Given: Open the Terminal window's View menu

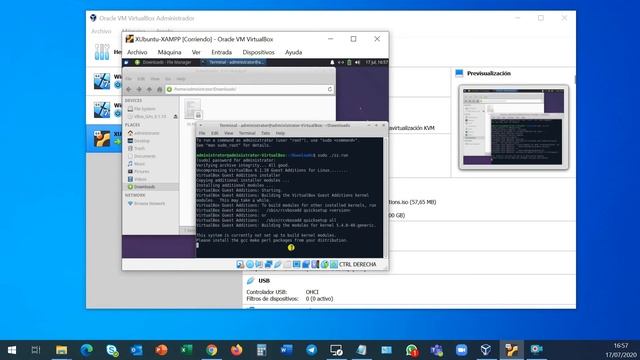Looking at the screenshot, I should (229, 133).
